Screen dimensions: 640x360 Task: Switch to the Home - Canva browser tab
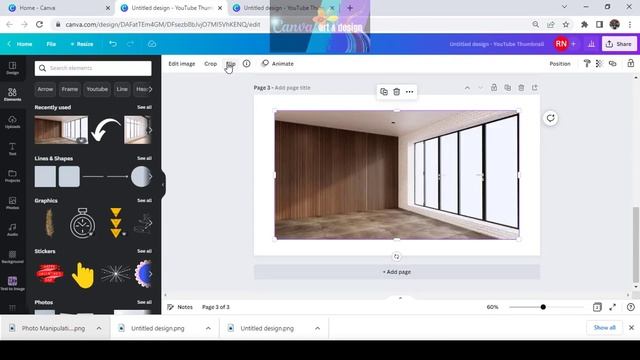pyautogui.click(x=60, y=8)
